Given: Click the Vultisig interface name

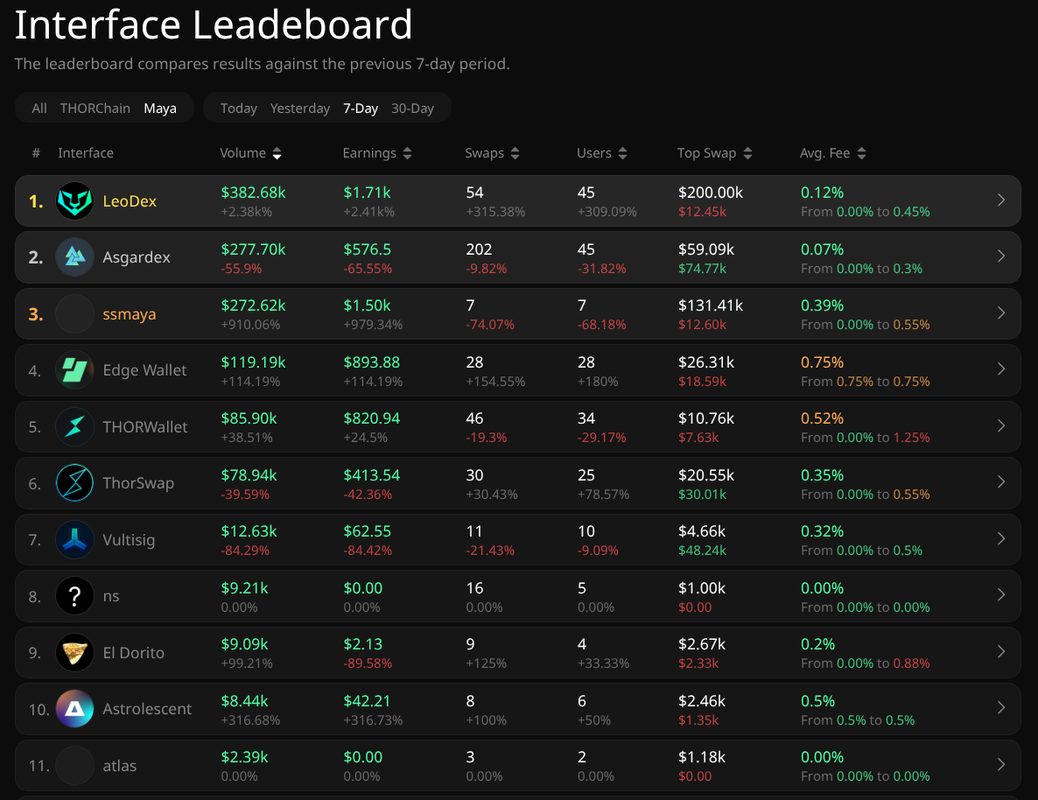Looking at the screenshot, I should (128, 540).
